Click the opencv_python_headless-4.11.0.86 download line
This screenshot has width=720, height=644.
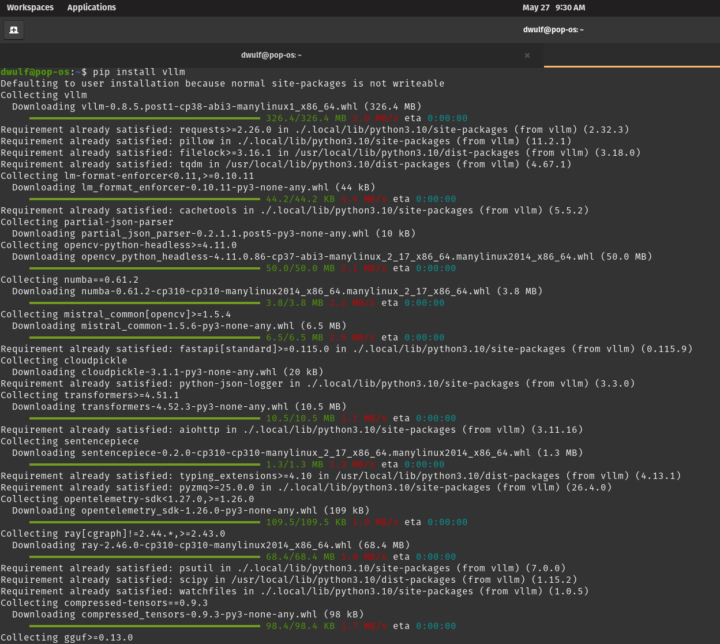(x=332, y=257)
